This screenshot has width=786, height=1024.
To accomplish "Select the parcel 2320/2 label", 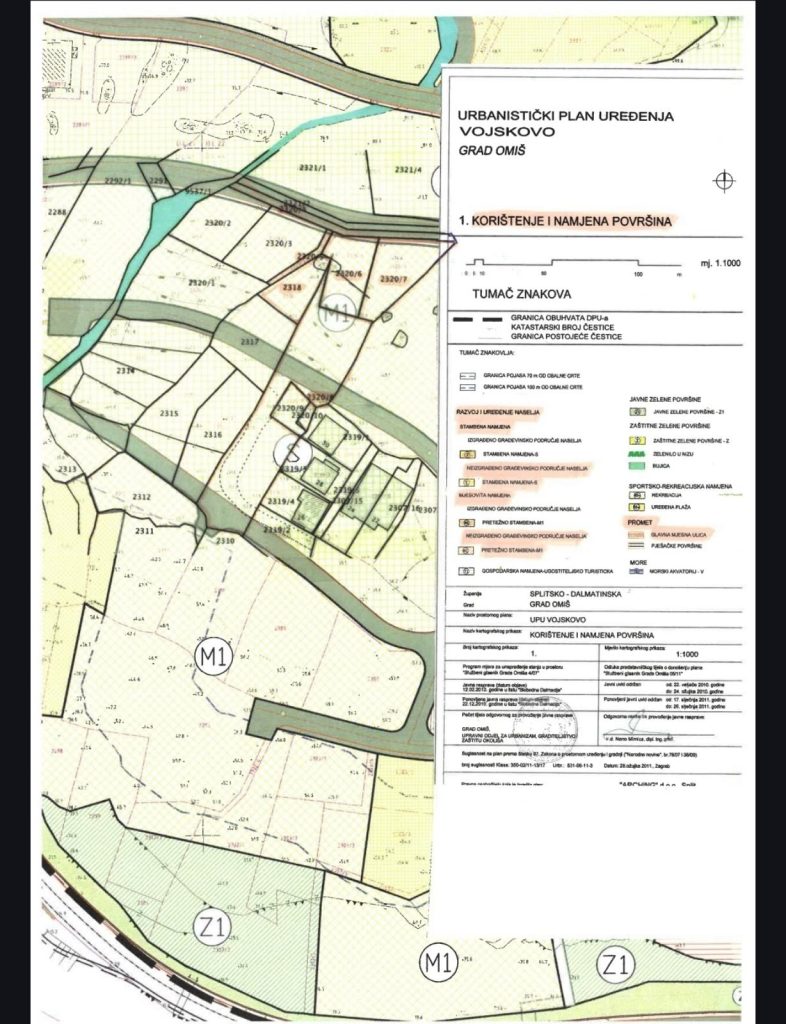I will tap(217, 222).
